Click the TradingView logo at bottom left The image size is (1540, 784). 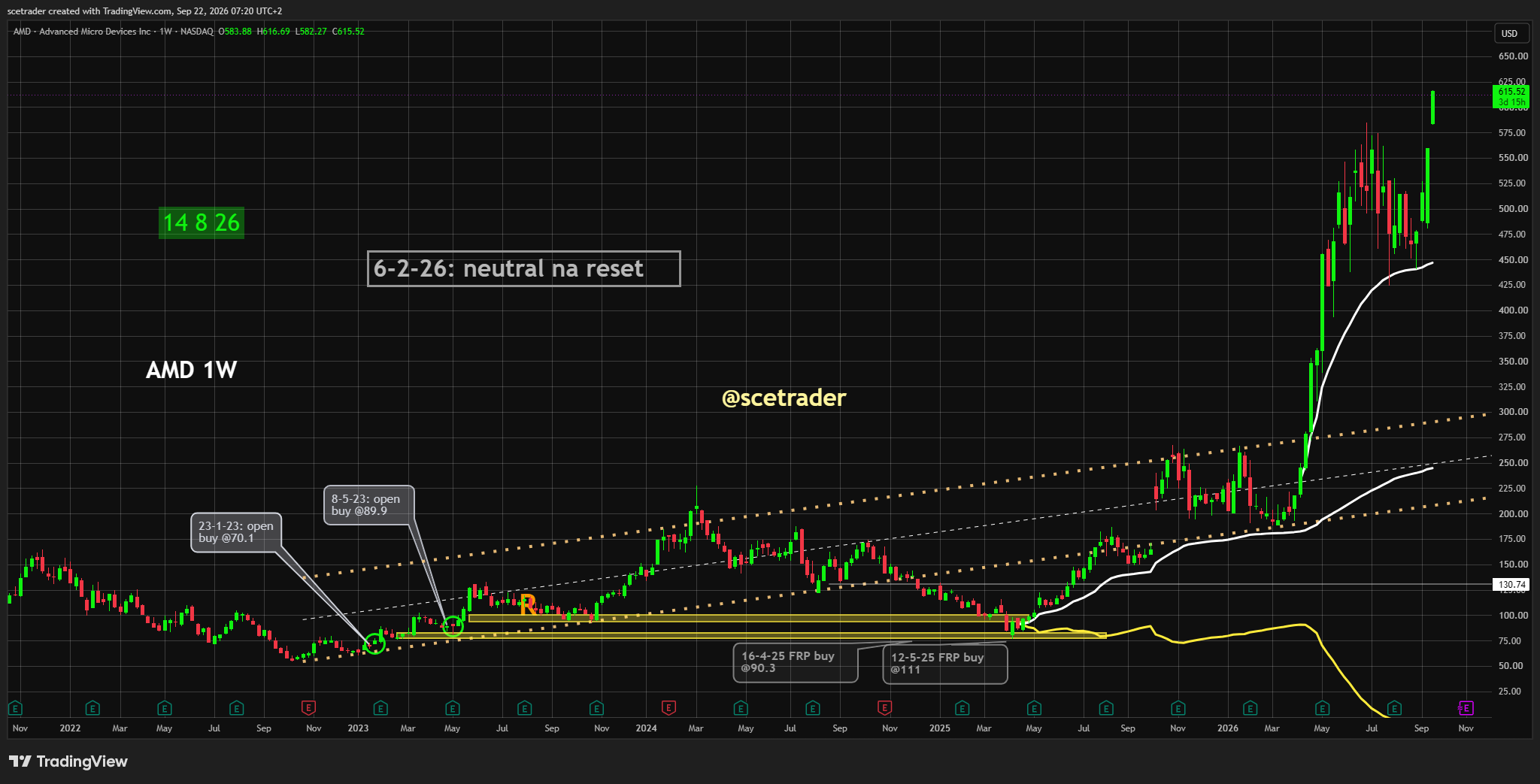tap(68, 761)
